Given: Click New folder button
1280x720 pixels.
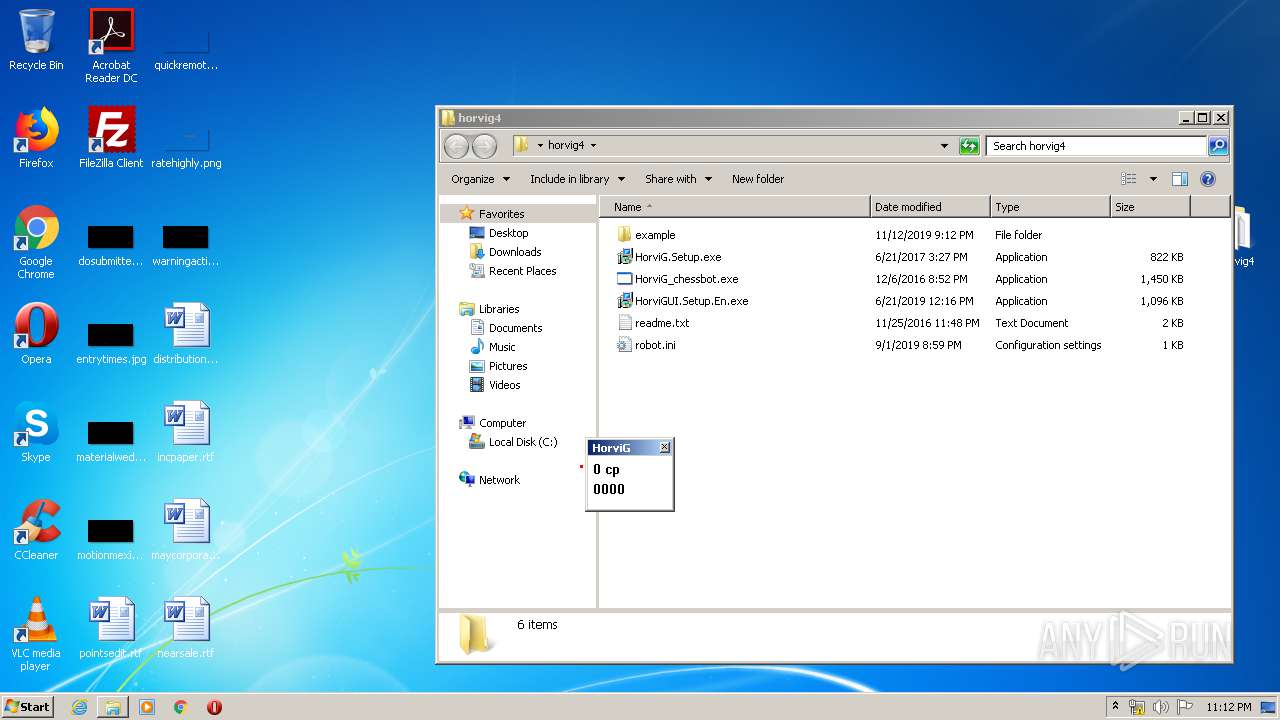Looking at the screenshot, I should coord(758,179).
